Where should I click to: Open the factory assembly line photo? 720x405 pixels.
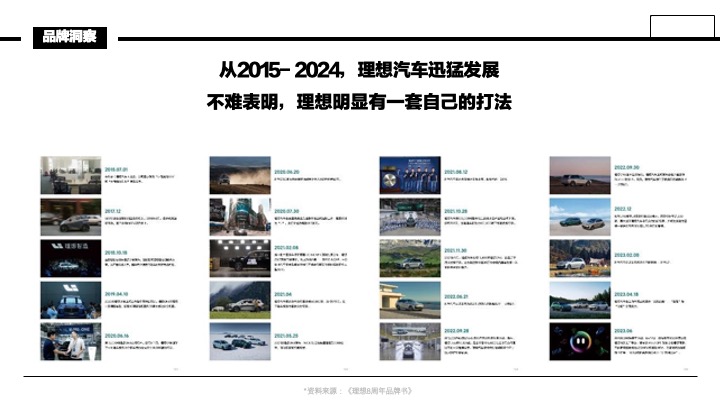tap(410, 342)
